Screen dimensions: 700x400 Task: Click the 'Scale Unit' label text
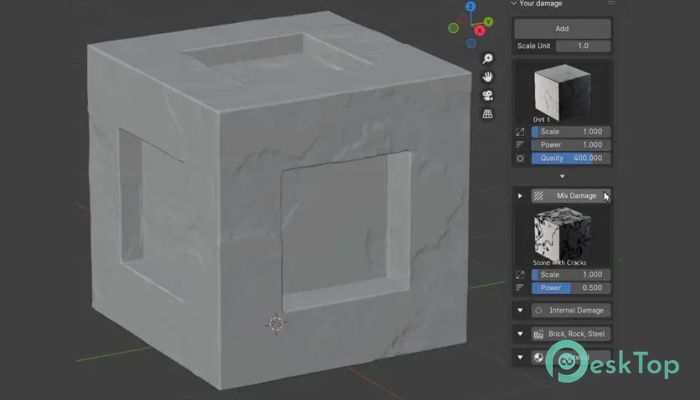[533, 46]
